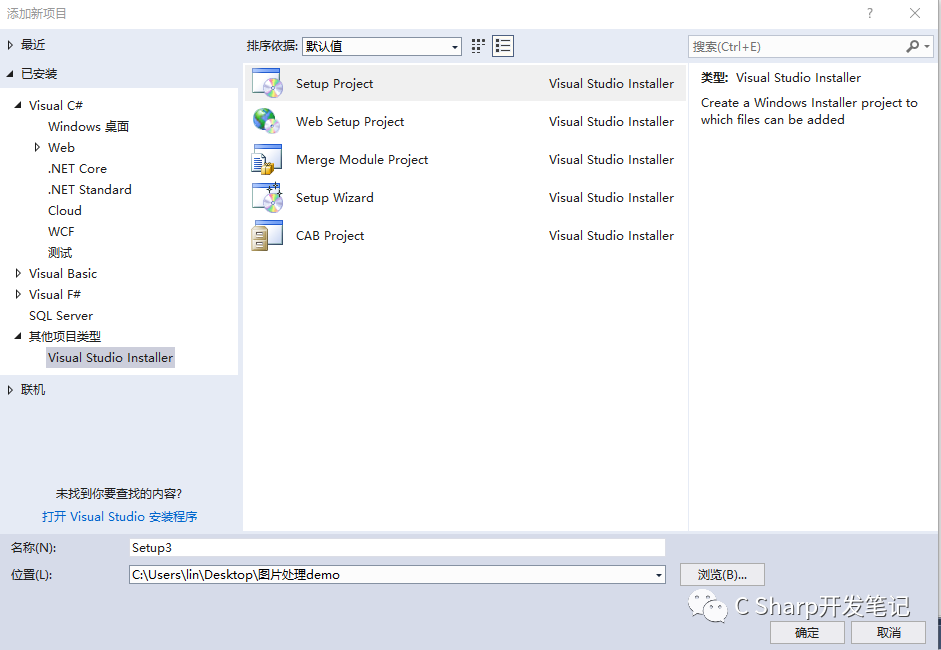
Task: Open 打开 Visual Studio 安装程序 link
Action: click(119, 517)
